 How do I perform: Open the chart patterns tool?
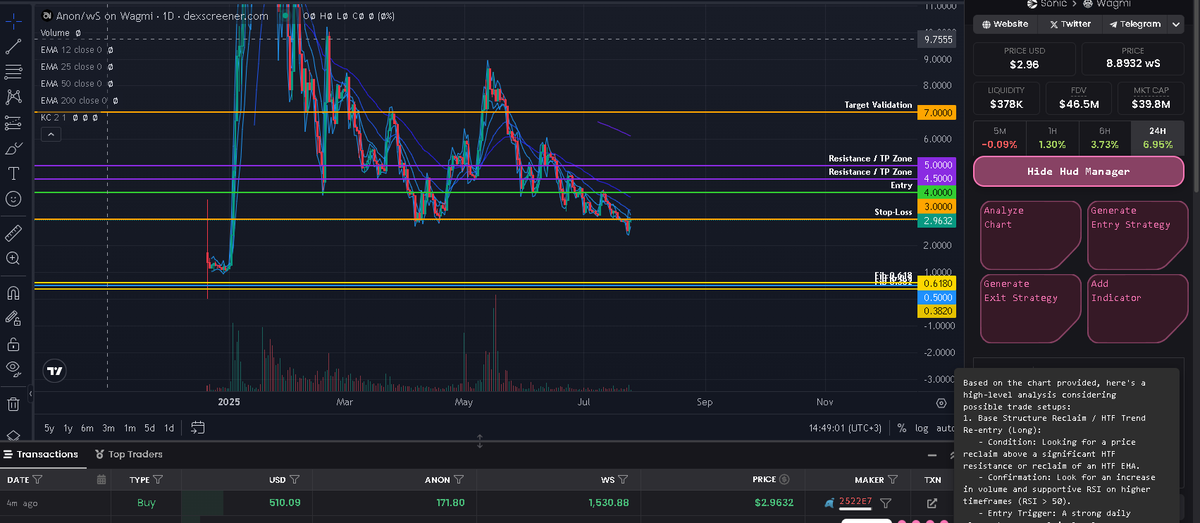click(14, 97)
